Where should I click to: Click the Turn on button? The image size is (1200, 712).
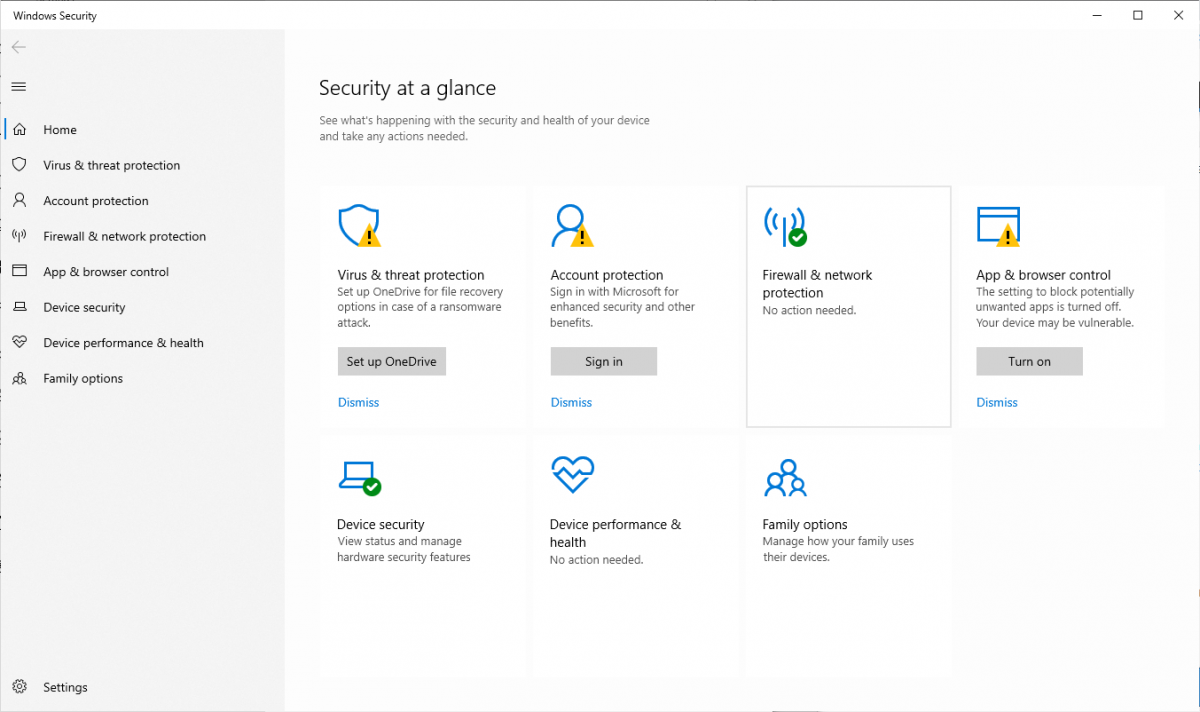click(1029, 361)
